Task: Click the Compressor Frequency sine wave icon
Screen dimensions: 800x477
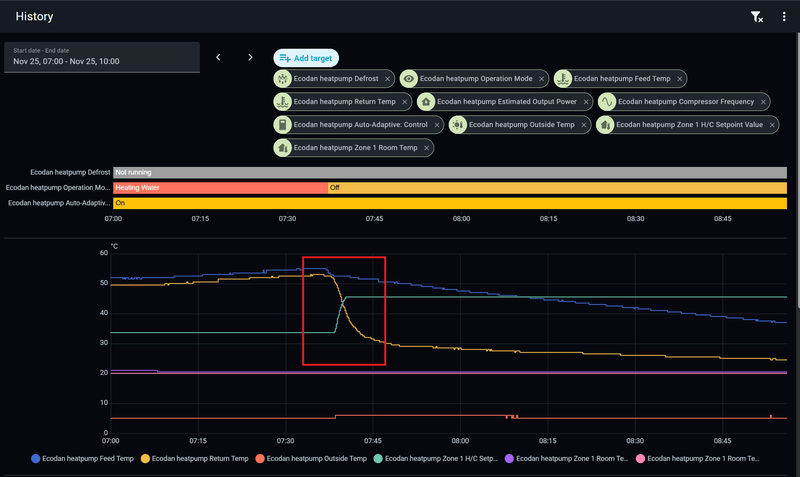Action: 607,102
